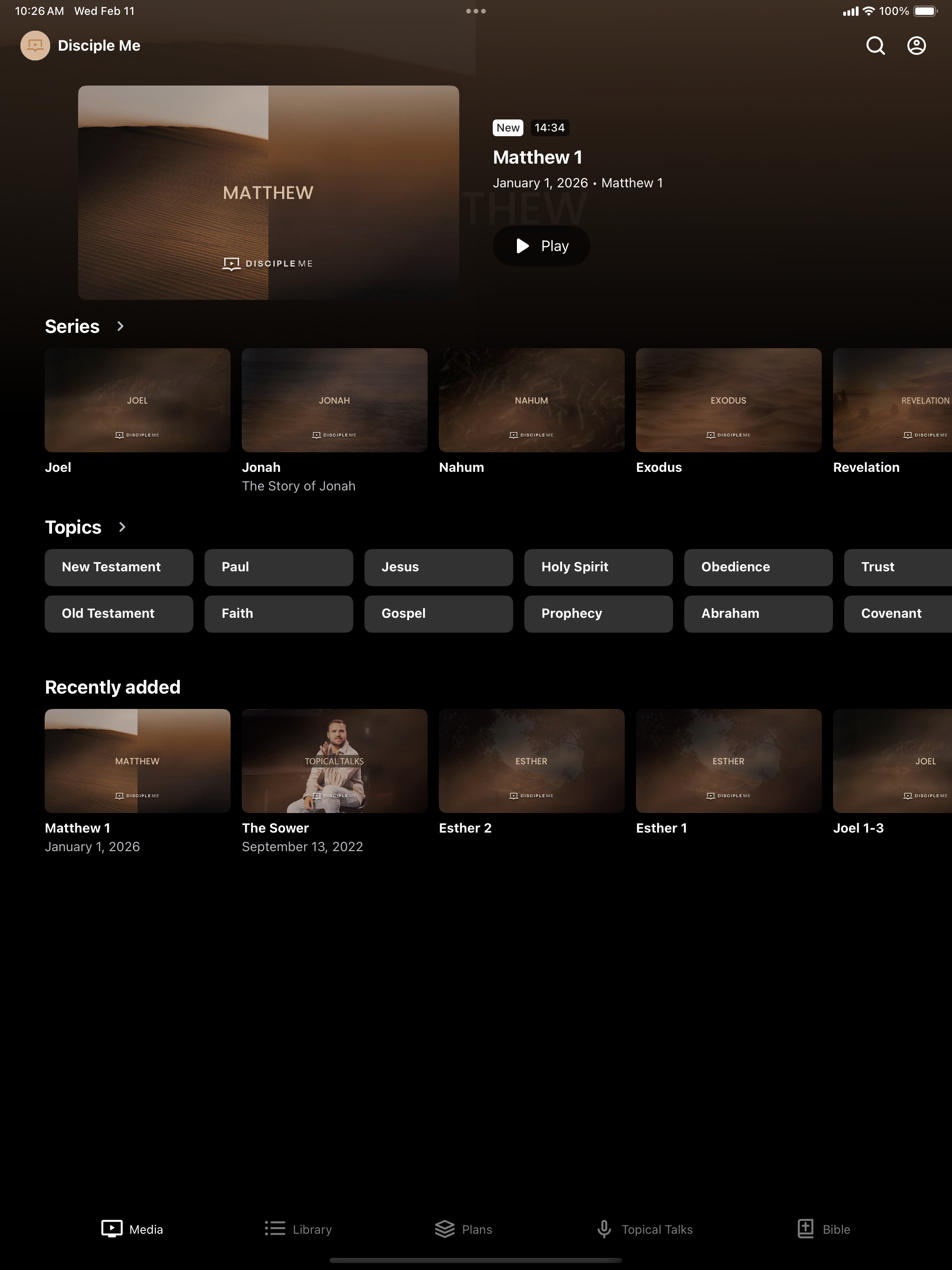Switch to the Library tab label
The image size is (952, 1270).
[312, 1229]
